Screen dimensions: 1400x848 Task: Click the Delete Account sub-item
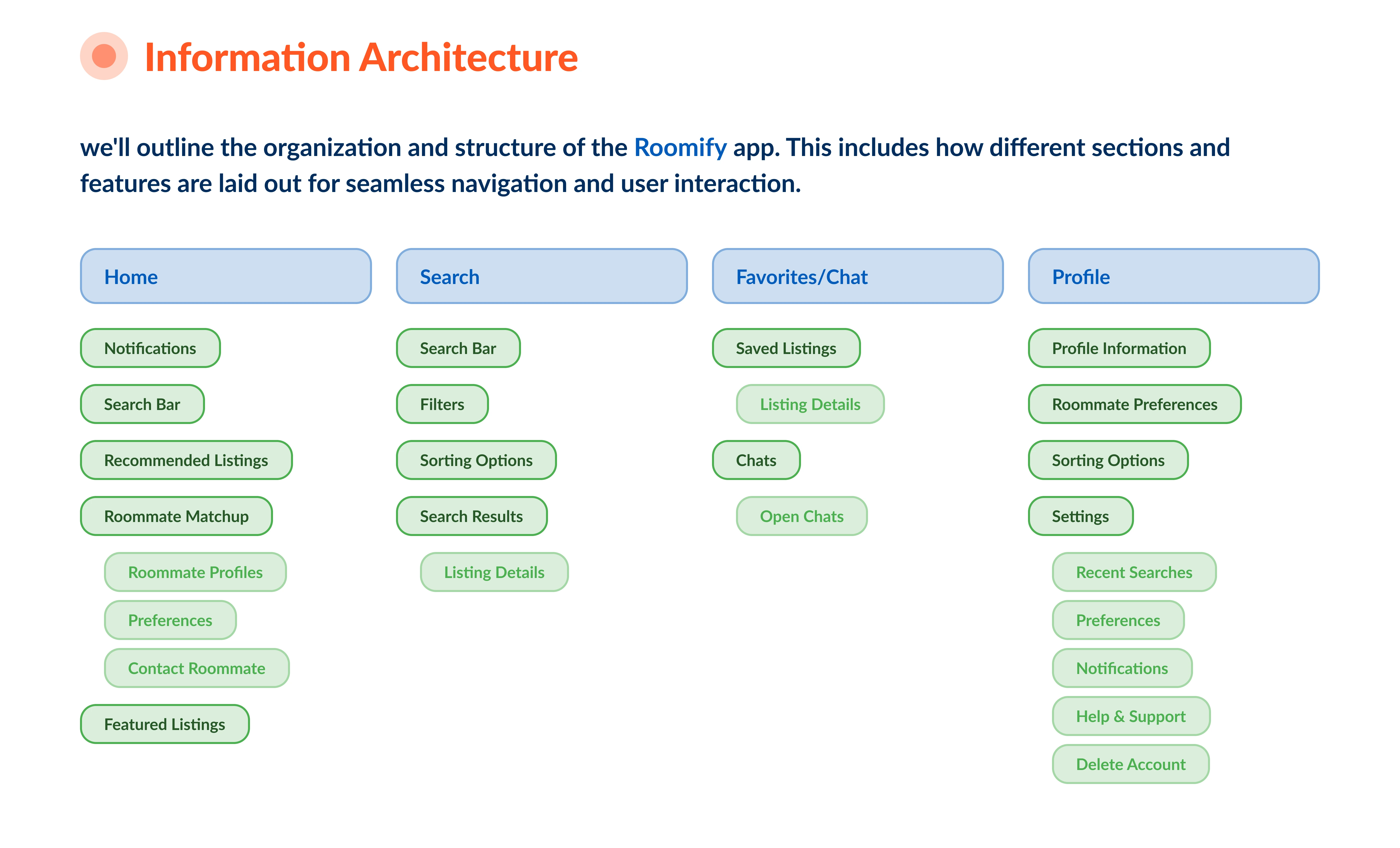pos(1131,764)
